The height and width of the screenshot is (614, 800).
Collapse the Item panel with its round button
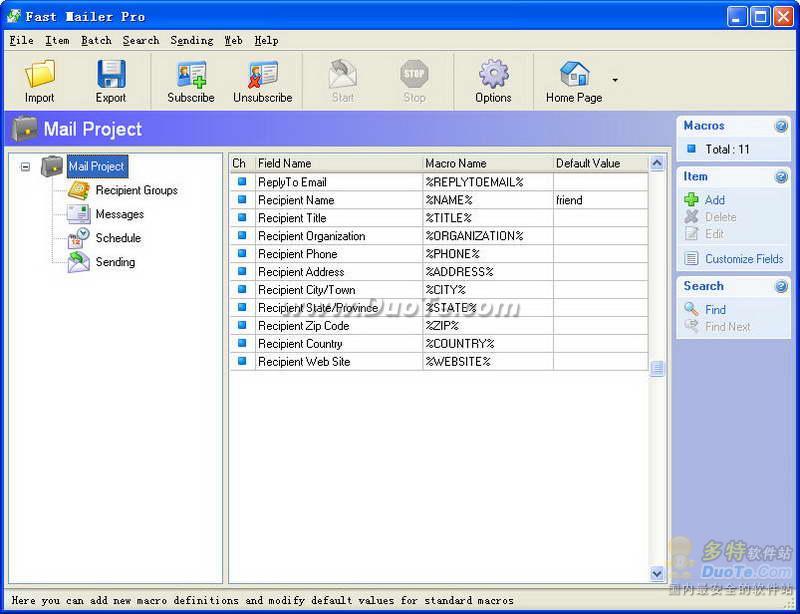coord(781,177)
